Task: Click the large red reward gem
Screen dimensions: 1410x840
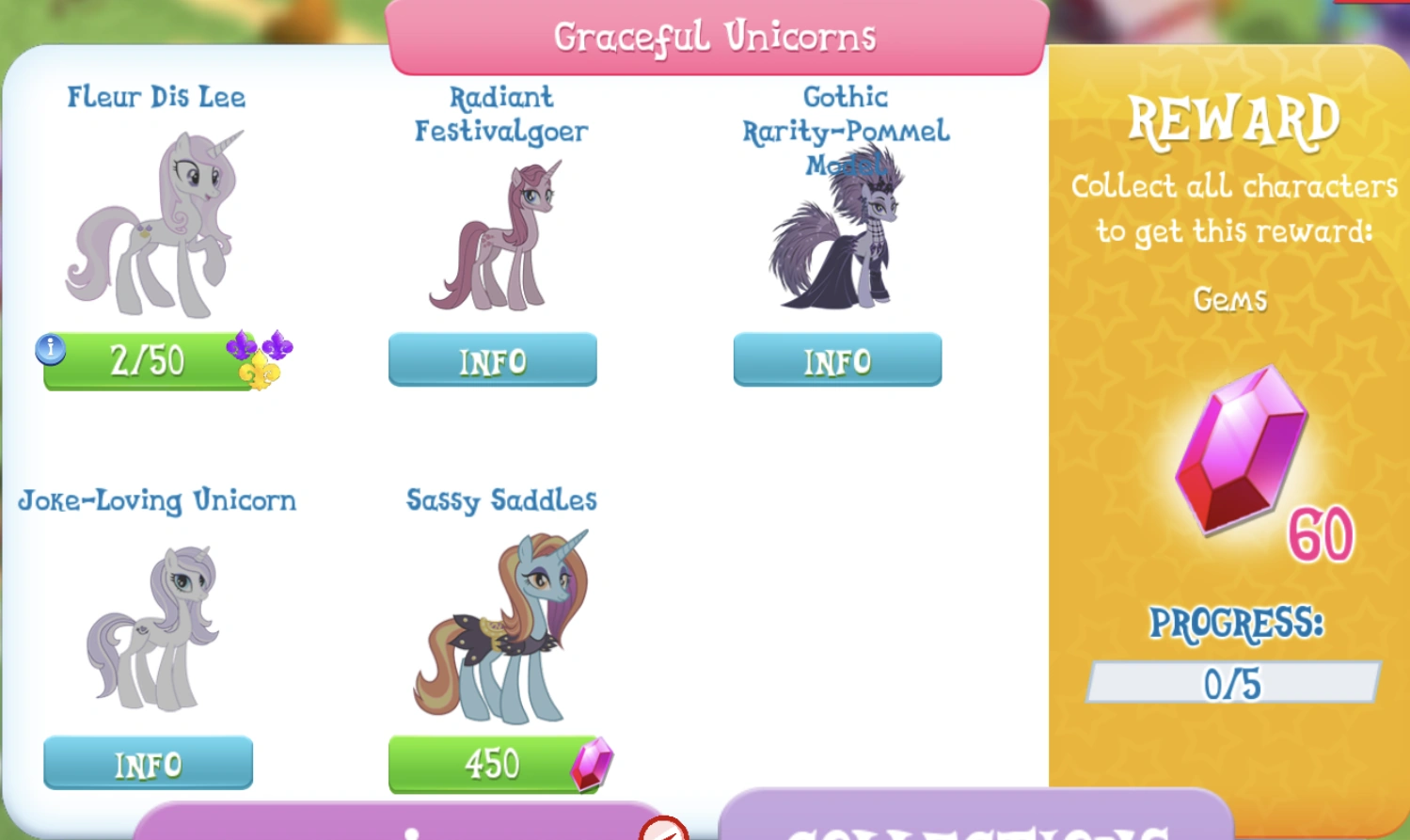Action: pyautogui.click(x=1241, y=451)
